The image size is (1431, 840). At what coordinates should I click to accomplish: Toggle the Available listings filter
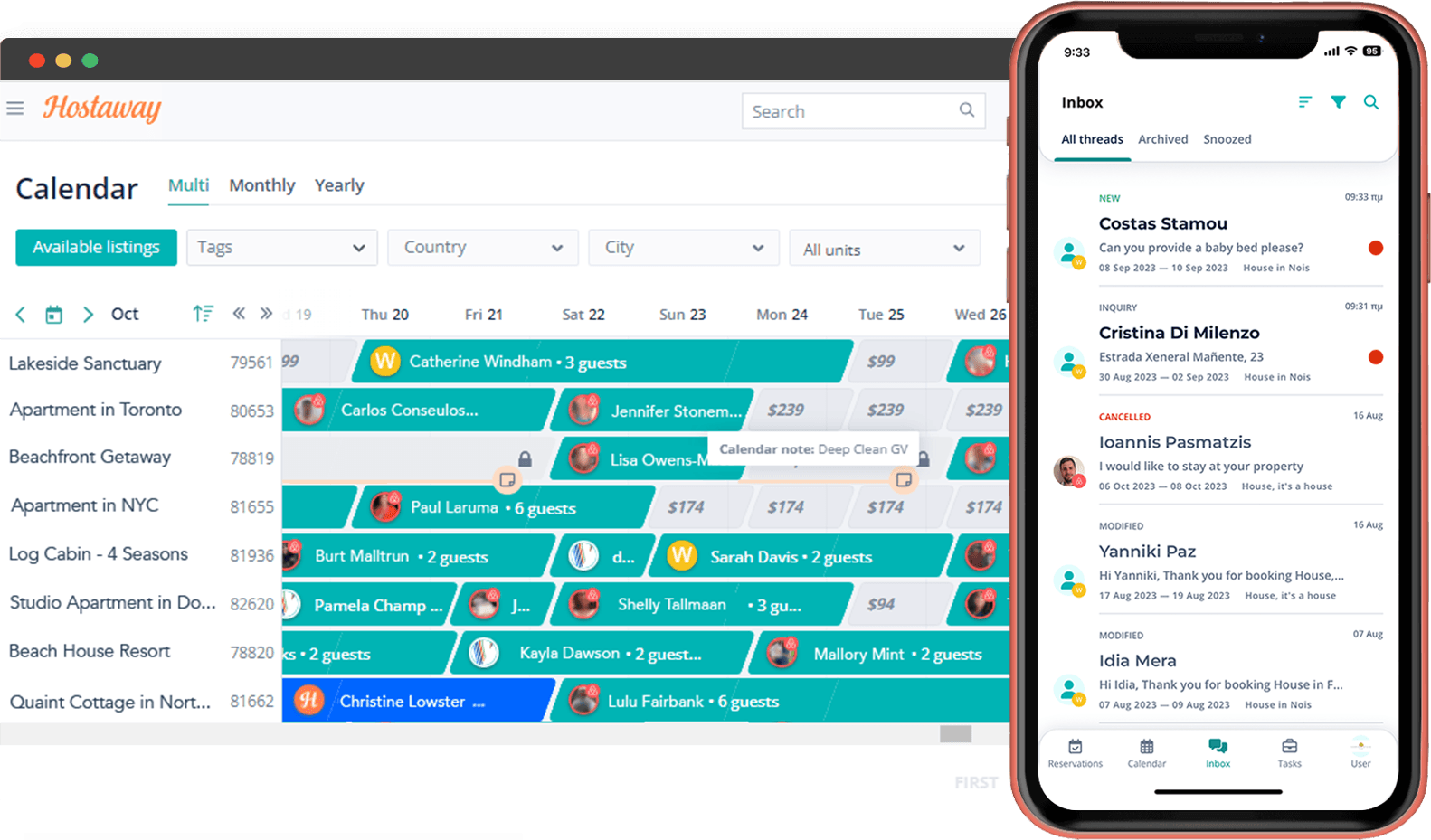tap(96, 248)
